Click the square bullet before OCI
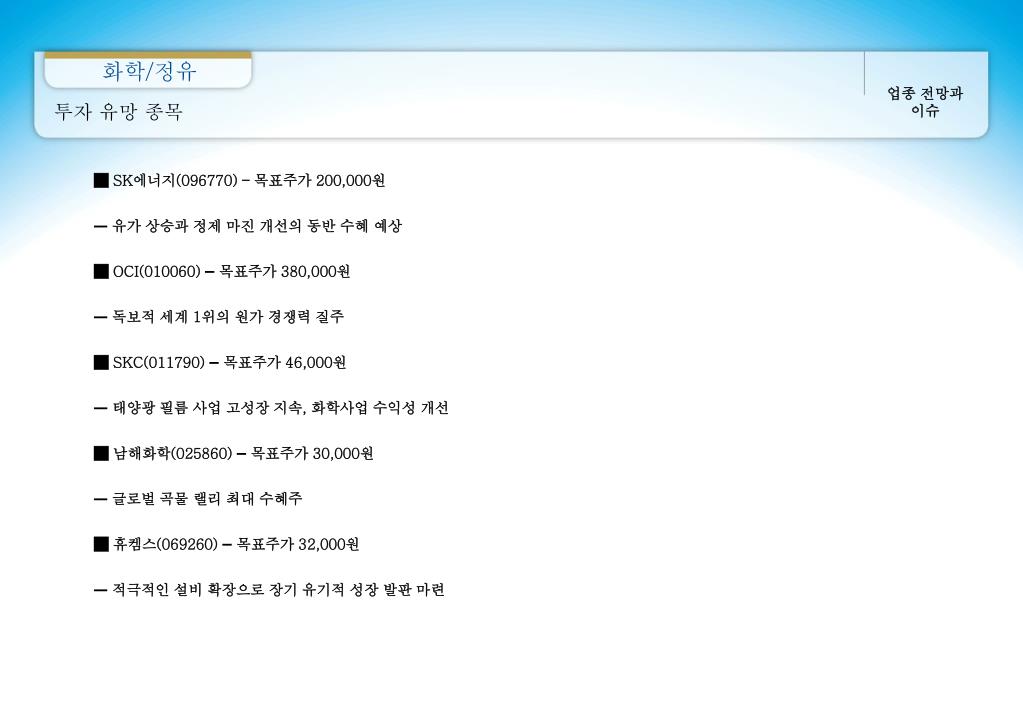 pos(101,271)
